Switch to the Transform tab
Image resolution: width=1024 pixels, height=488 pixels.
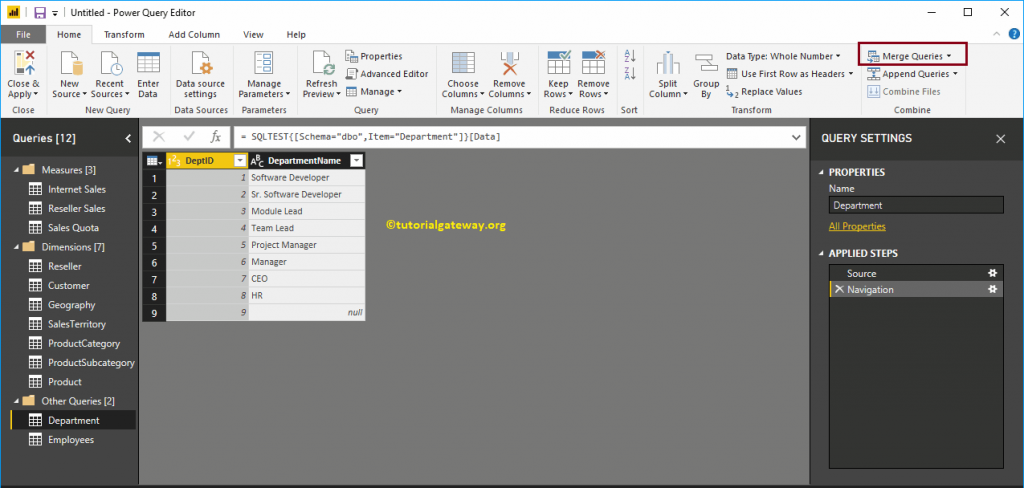point(124,35)
